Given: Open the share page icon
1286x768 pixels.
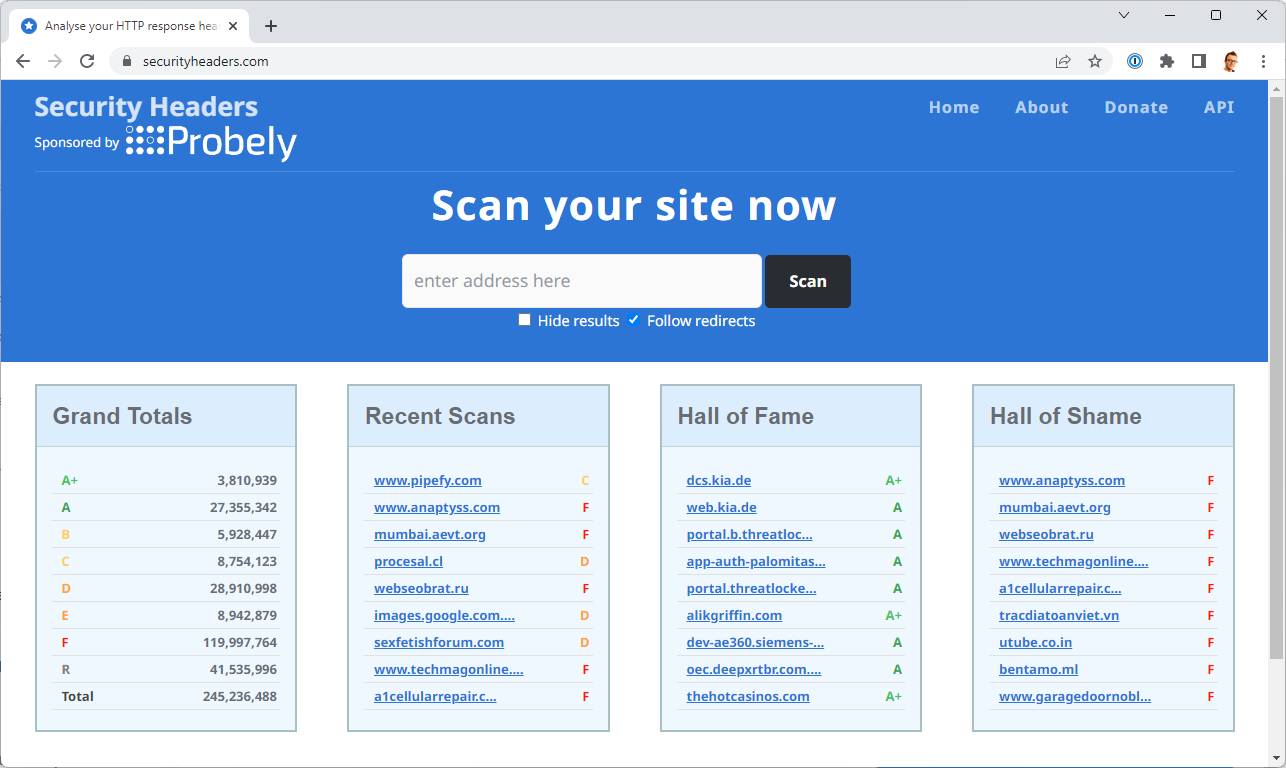Looking at the screenshot, I should point(1063,61).
